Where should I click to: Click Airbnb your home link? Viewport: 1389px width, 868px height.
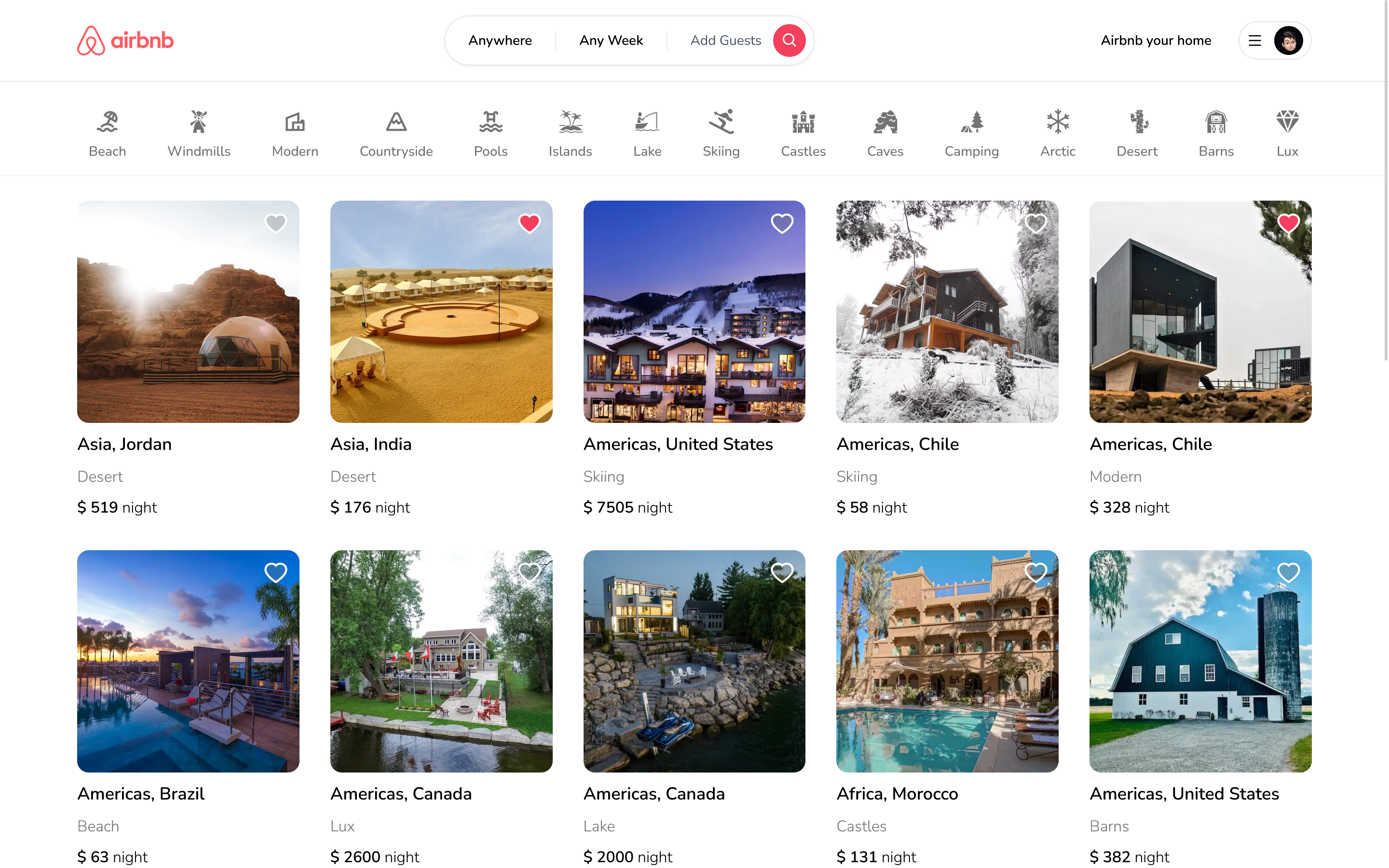point(1156,40)
